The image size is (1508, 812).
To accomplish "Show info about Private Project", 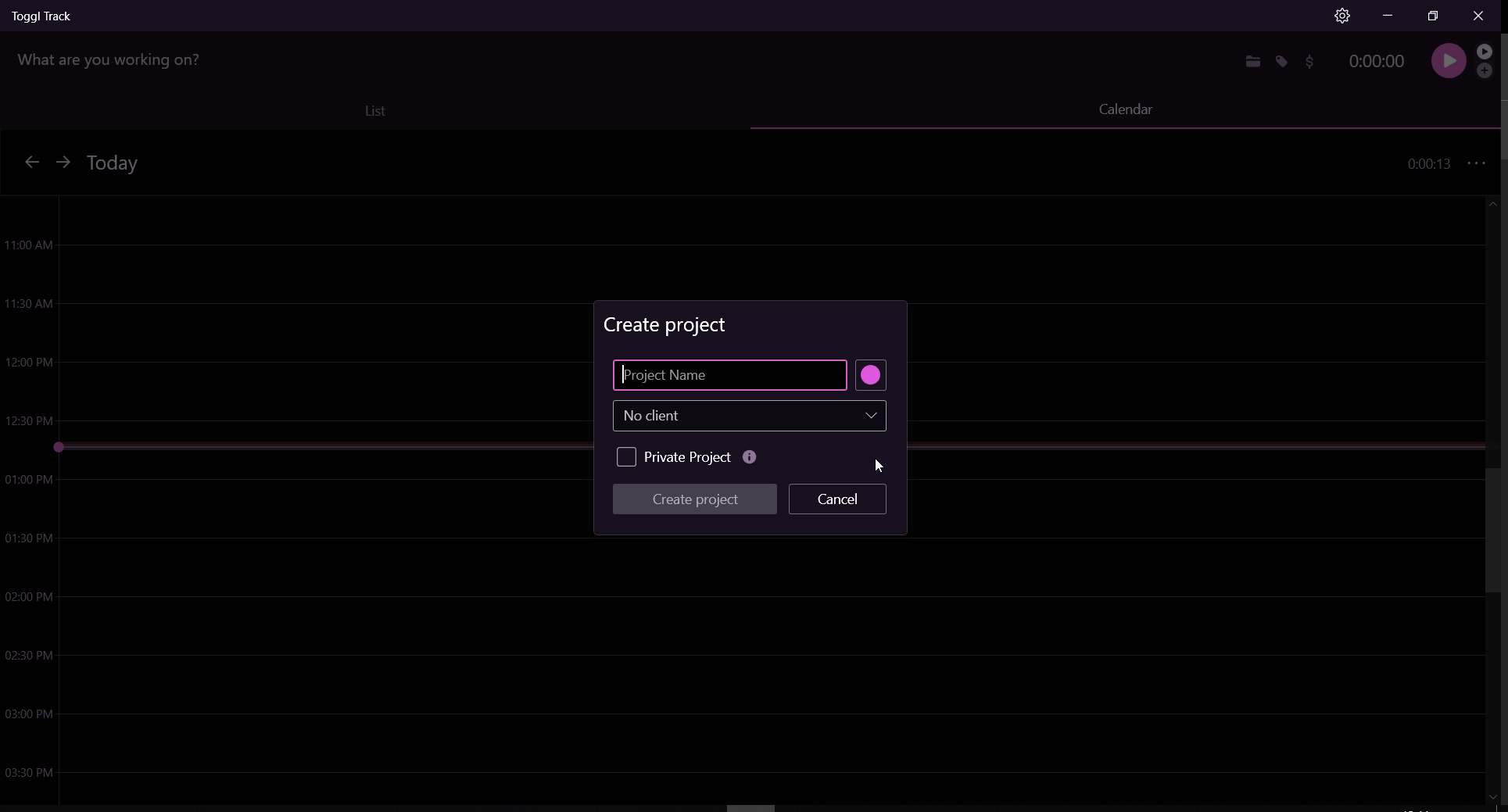I will point(749,457).
